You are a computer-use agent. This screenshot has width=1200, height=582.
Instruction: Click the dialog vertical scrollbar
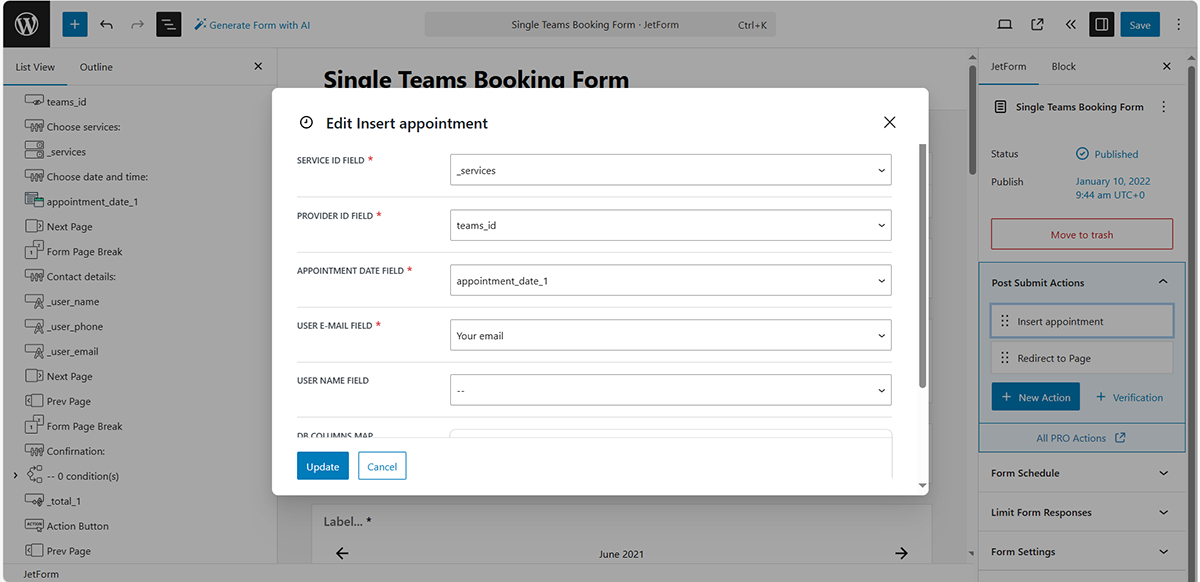pos(922,265)
